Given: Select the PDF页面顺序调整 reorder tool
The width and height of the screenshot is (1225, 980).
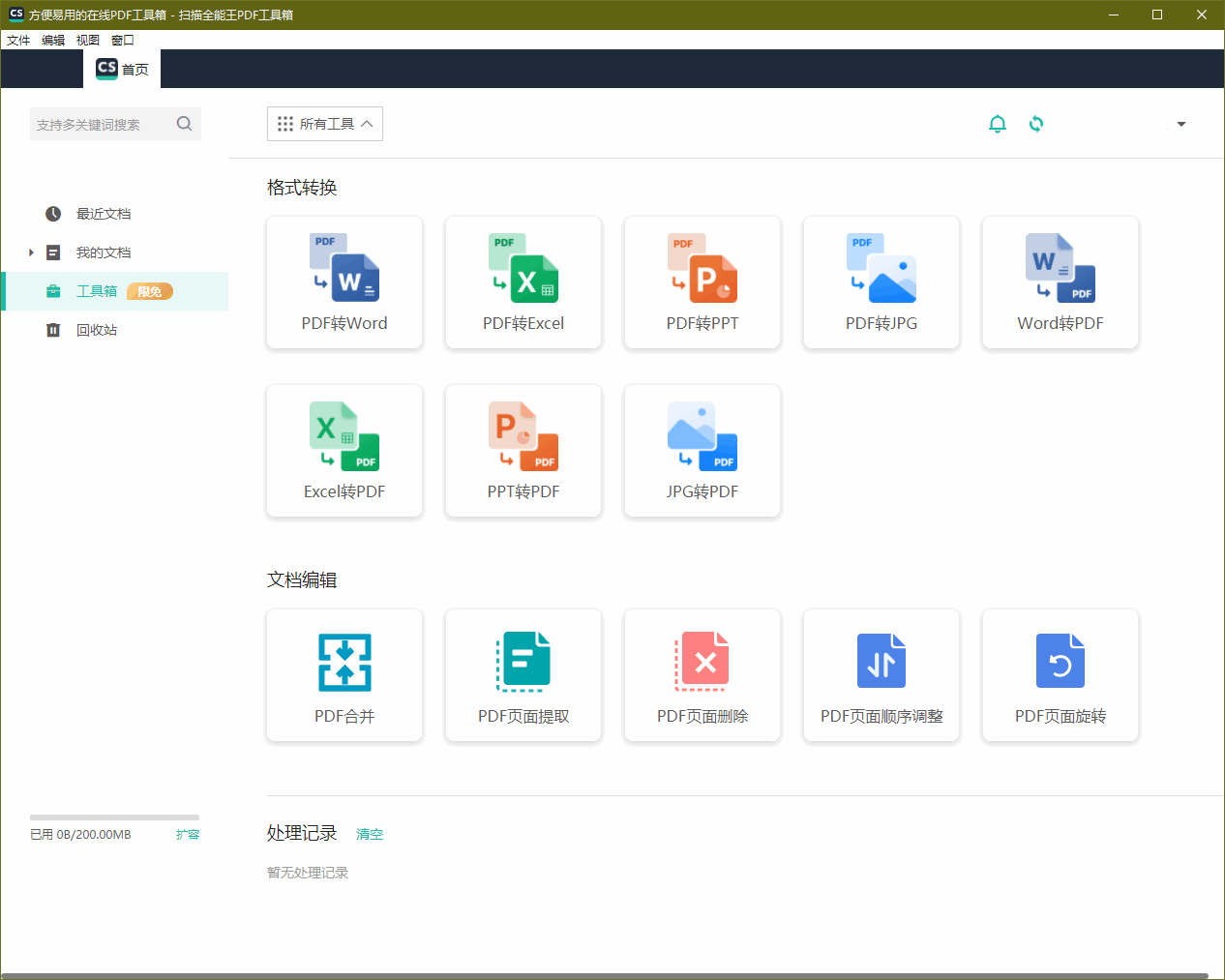Looking at the screenshot, I should [x=881, y=675].
